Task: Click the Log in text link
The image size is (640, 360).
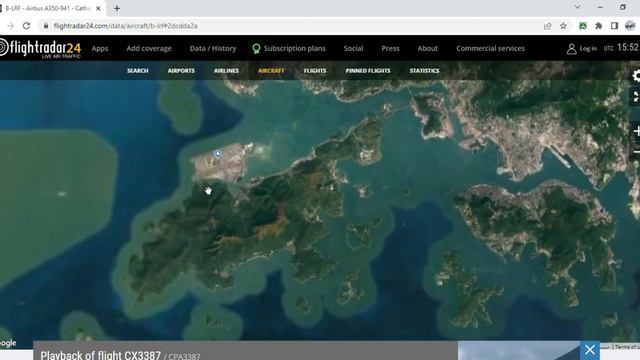Action: click(588, 49)
